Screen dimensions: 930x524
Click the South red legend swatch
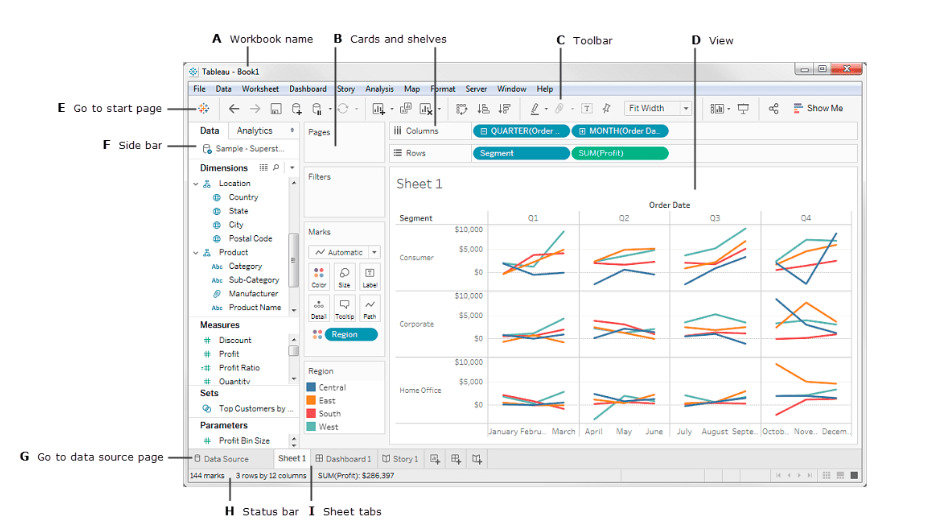[x=311, y=414]
